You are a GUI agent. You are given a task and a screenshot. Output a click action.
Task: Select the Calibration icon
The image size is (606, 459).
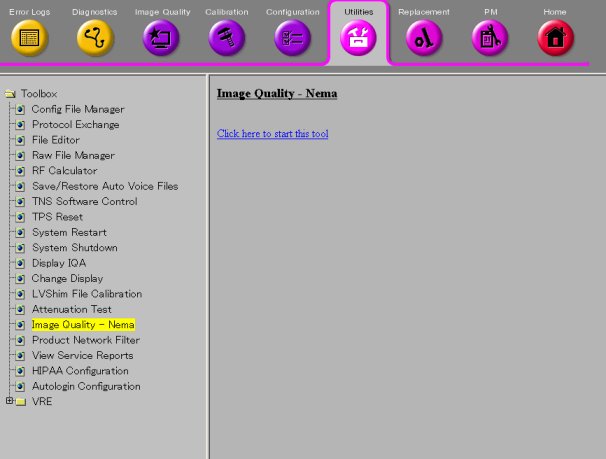click(227, 38)
